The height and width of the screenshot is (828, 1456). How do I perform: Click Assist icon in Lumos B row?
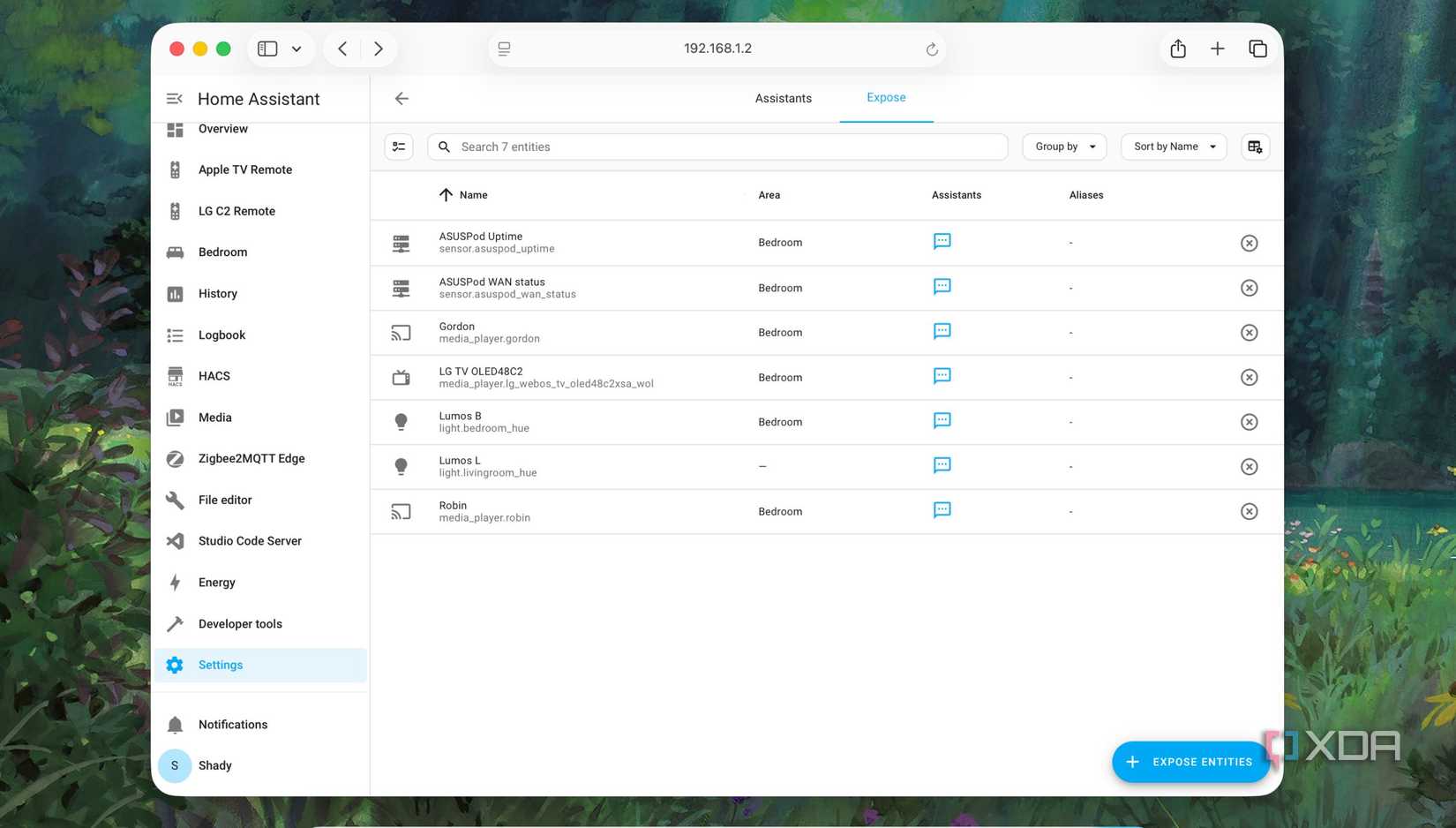[942, 421]
